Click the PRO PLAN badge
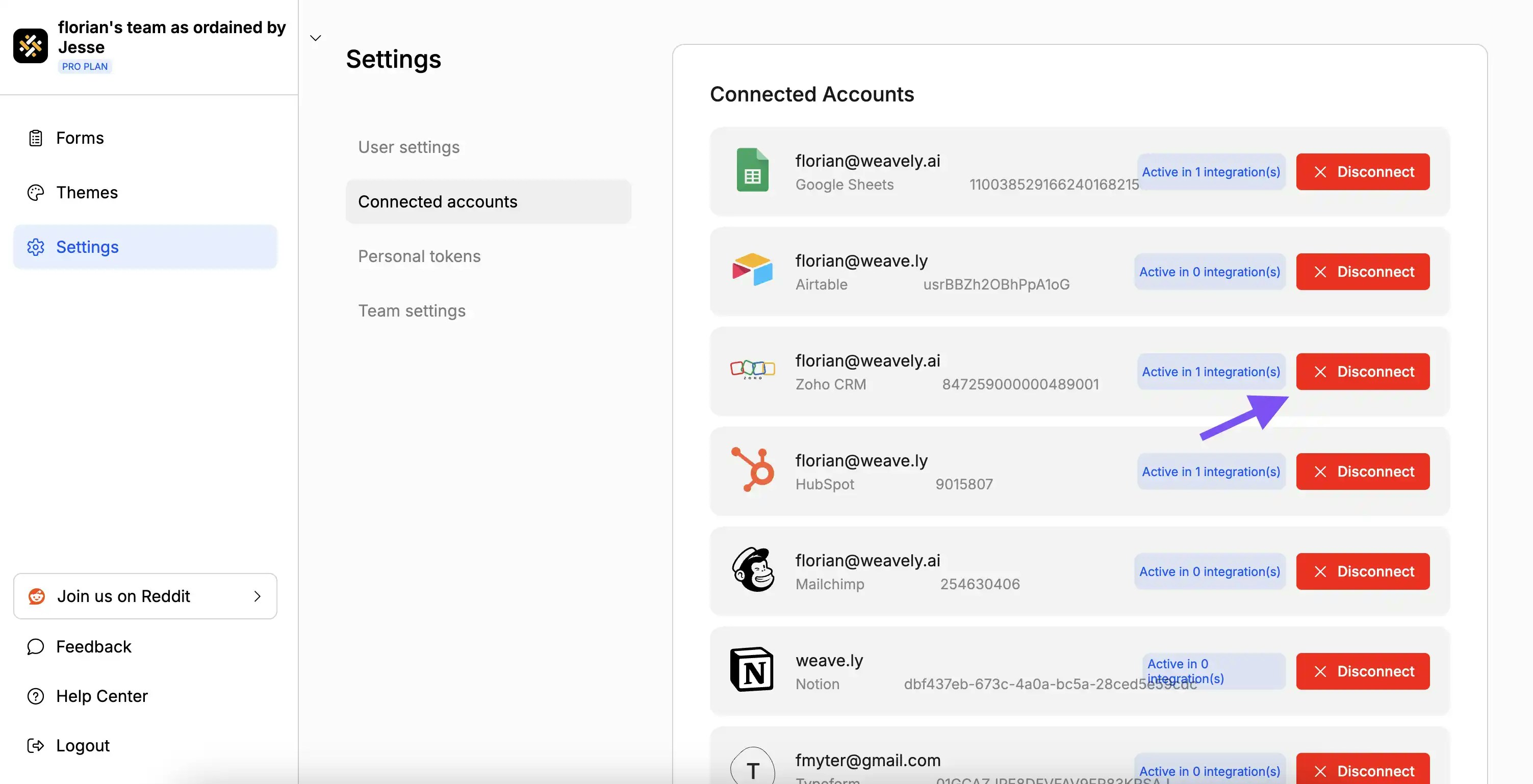1533x784 pixels. tap(84, 66)
